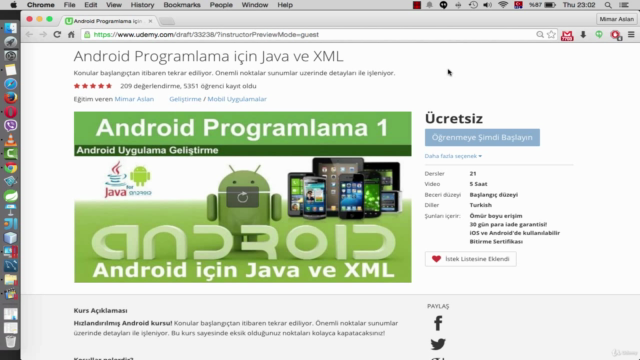
Task: Open the File menu
Action: [x=69, y=5]
